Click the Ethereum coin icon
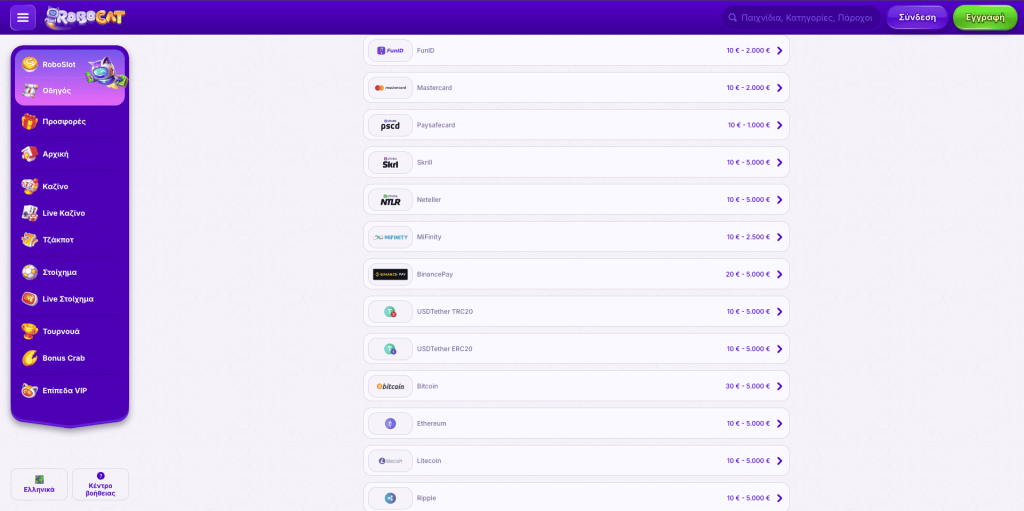Image resolution: width=1024 pixels, height=511 pixels. tap(390, 424)
